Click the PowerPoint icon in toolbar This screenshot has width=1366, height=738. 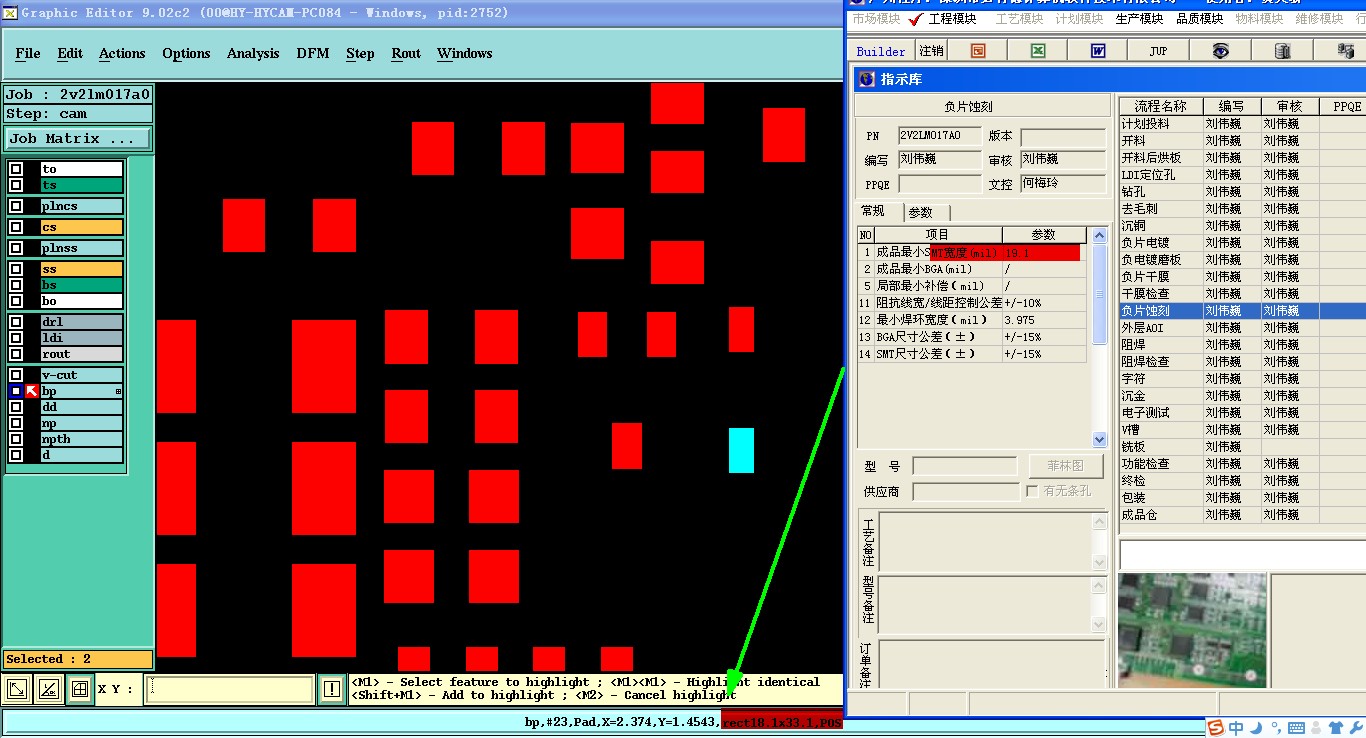(978, 51)
